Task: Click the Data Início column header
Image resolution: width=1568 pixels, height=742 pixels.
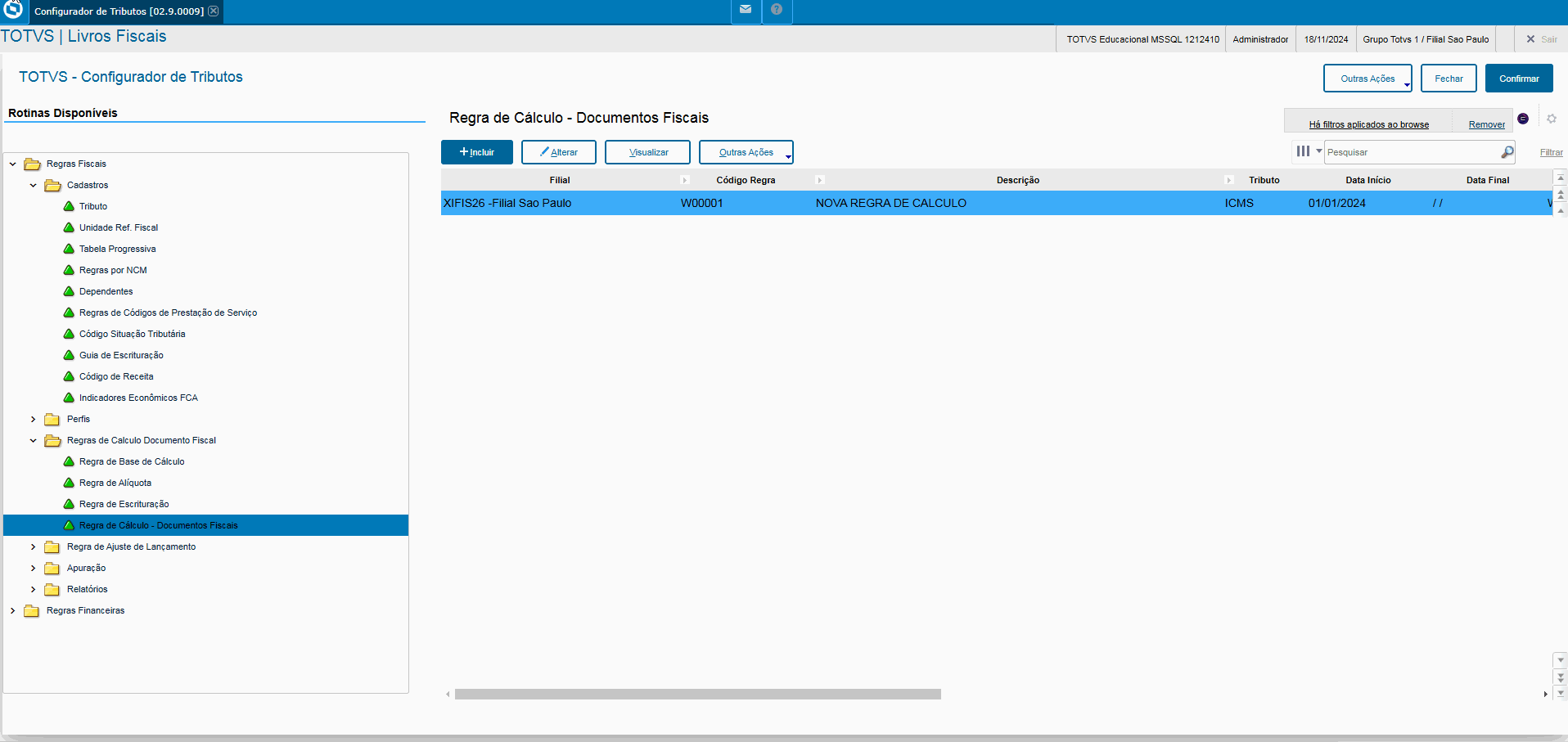Action: click(x=1367, y=180)
